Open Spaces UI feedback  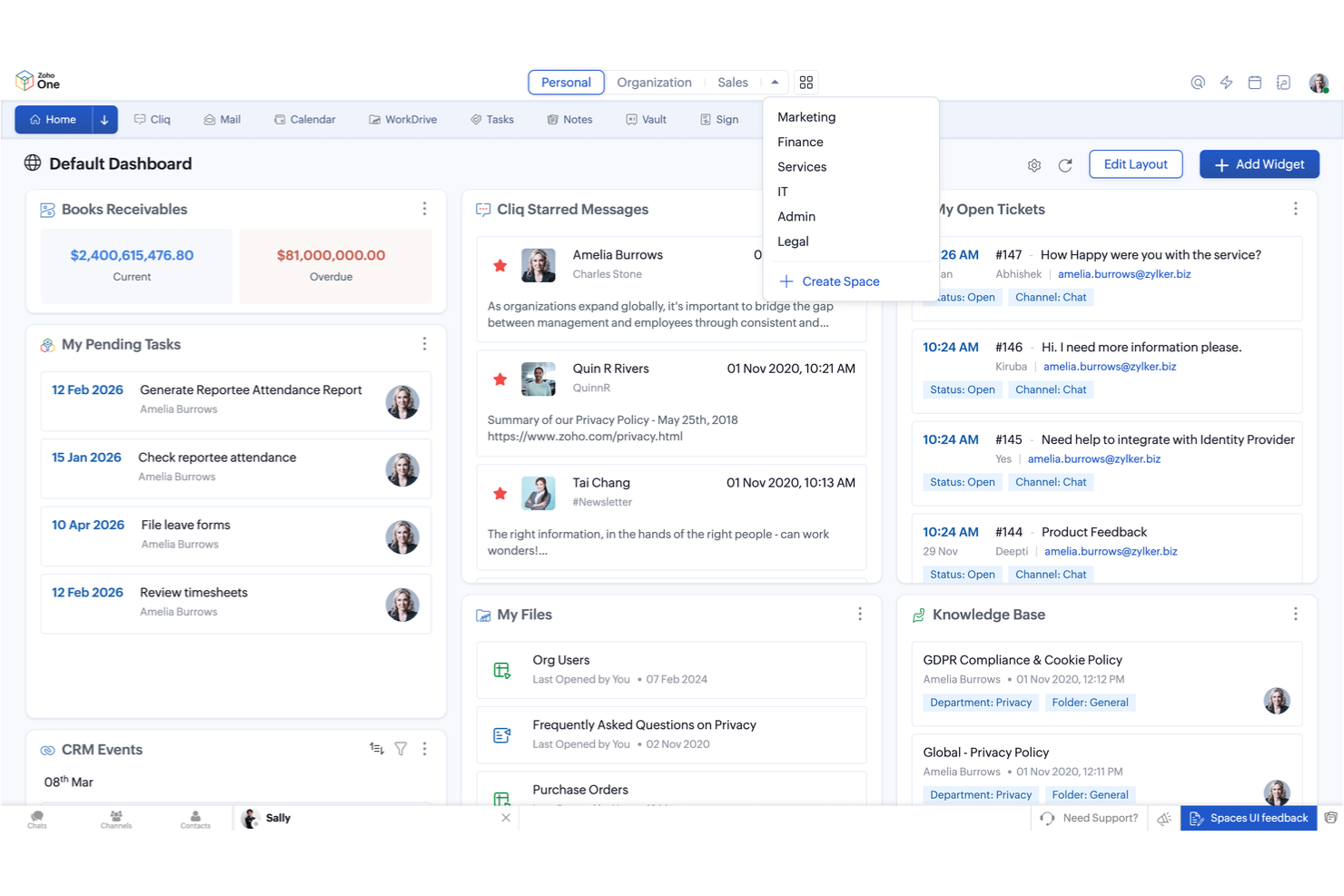click(x=1249, y=818)
